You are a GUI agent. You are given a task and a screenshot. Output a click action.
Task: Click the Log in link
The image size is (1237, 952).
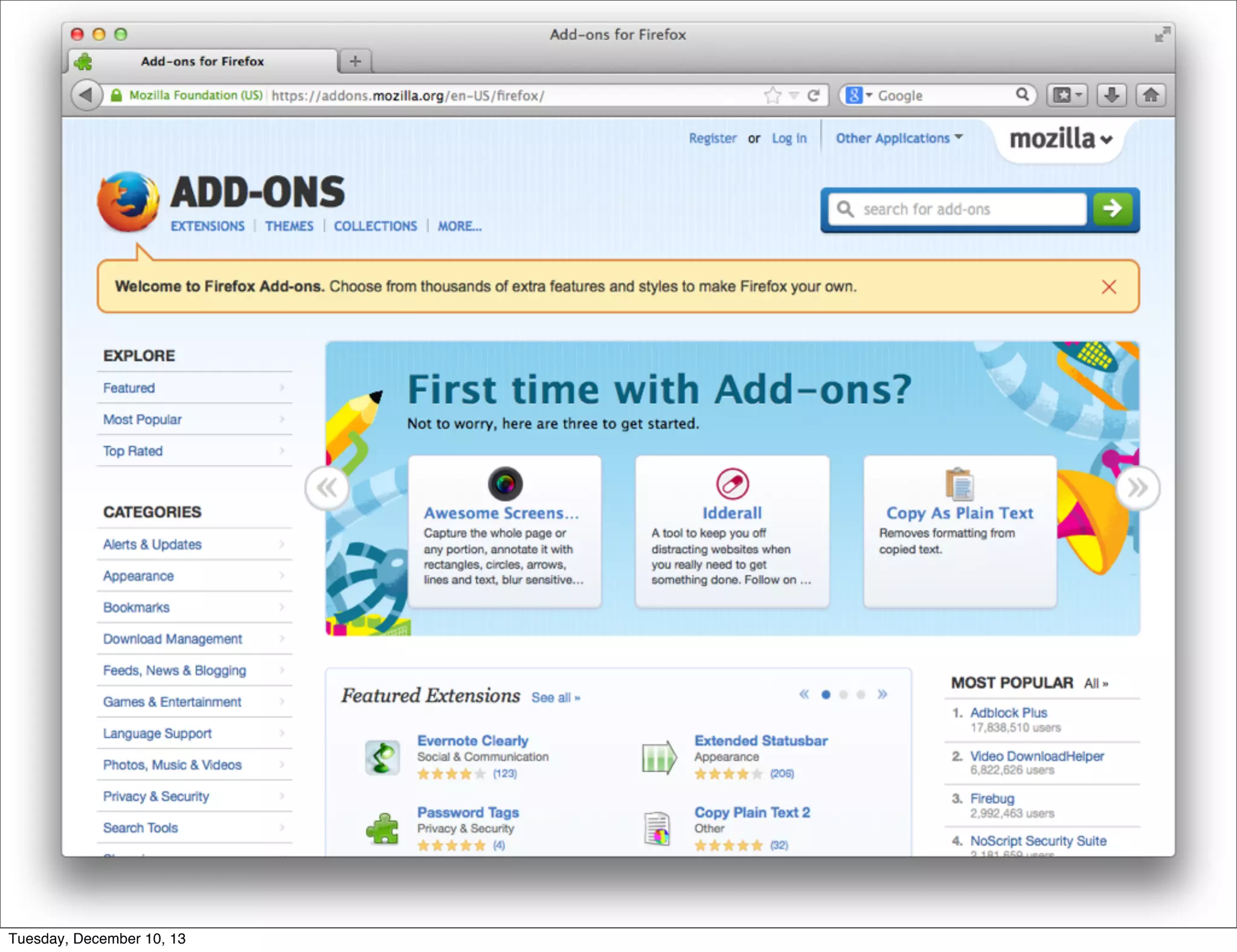coord(789,138)
